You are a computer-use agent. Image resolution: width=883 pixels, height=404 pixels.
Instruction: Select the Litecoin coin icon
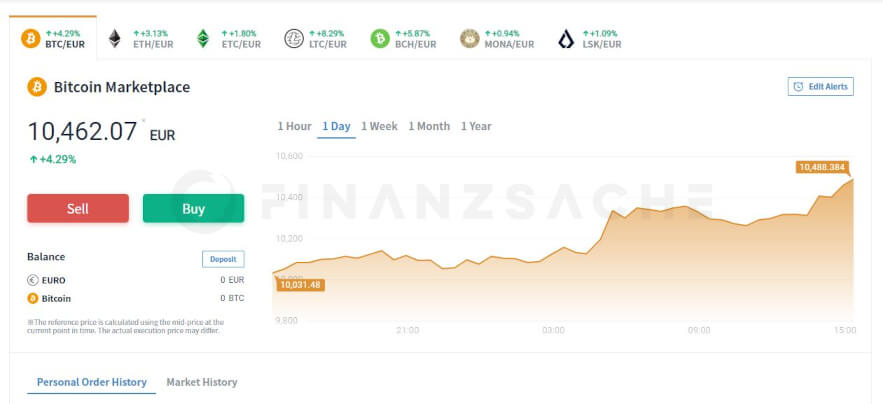294,38
